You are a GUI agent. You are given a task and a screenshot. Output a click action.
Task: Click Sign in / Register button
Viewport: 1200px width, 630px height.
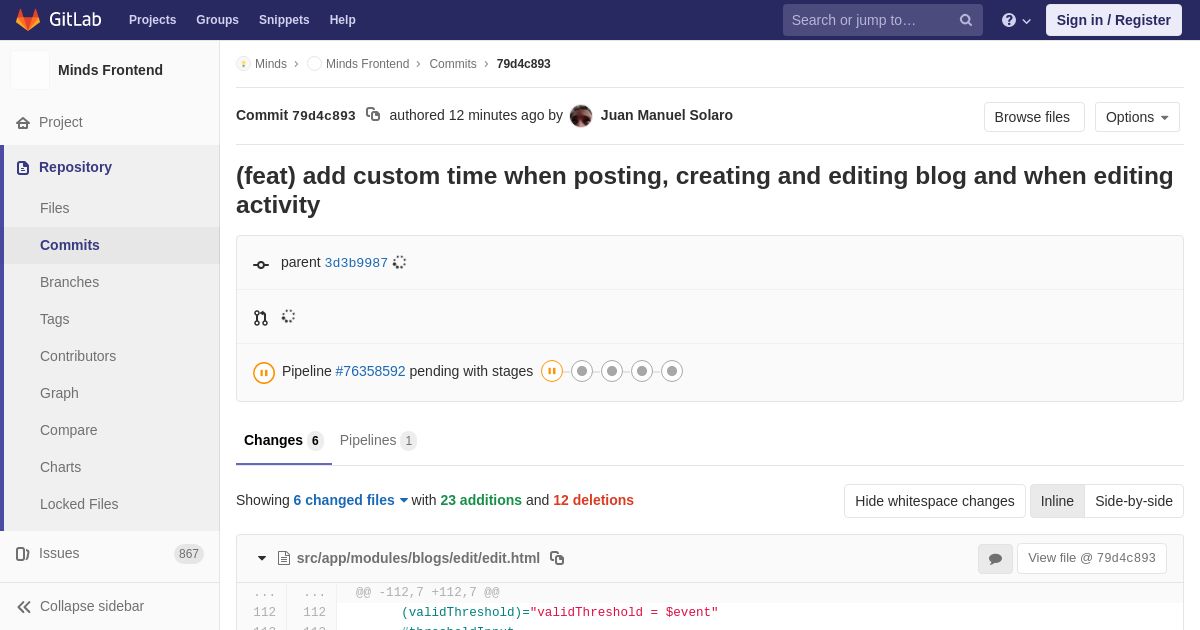point(1114,20)
